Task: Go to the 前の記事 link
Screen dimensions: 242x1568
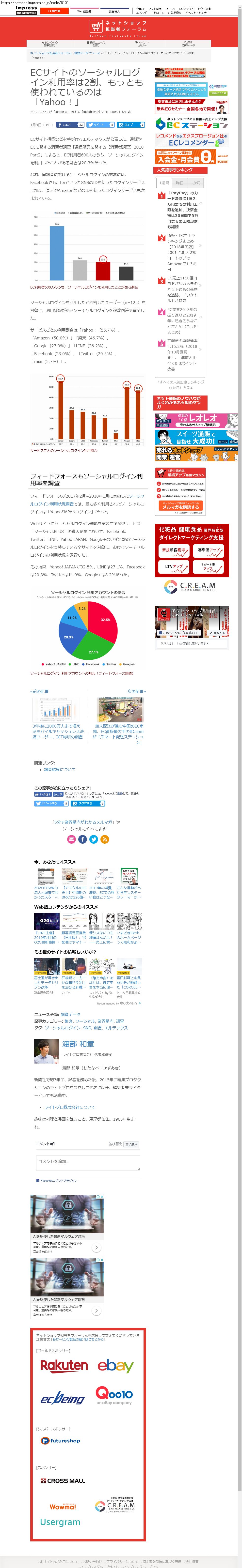Action: (x=40, y=691)
